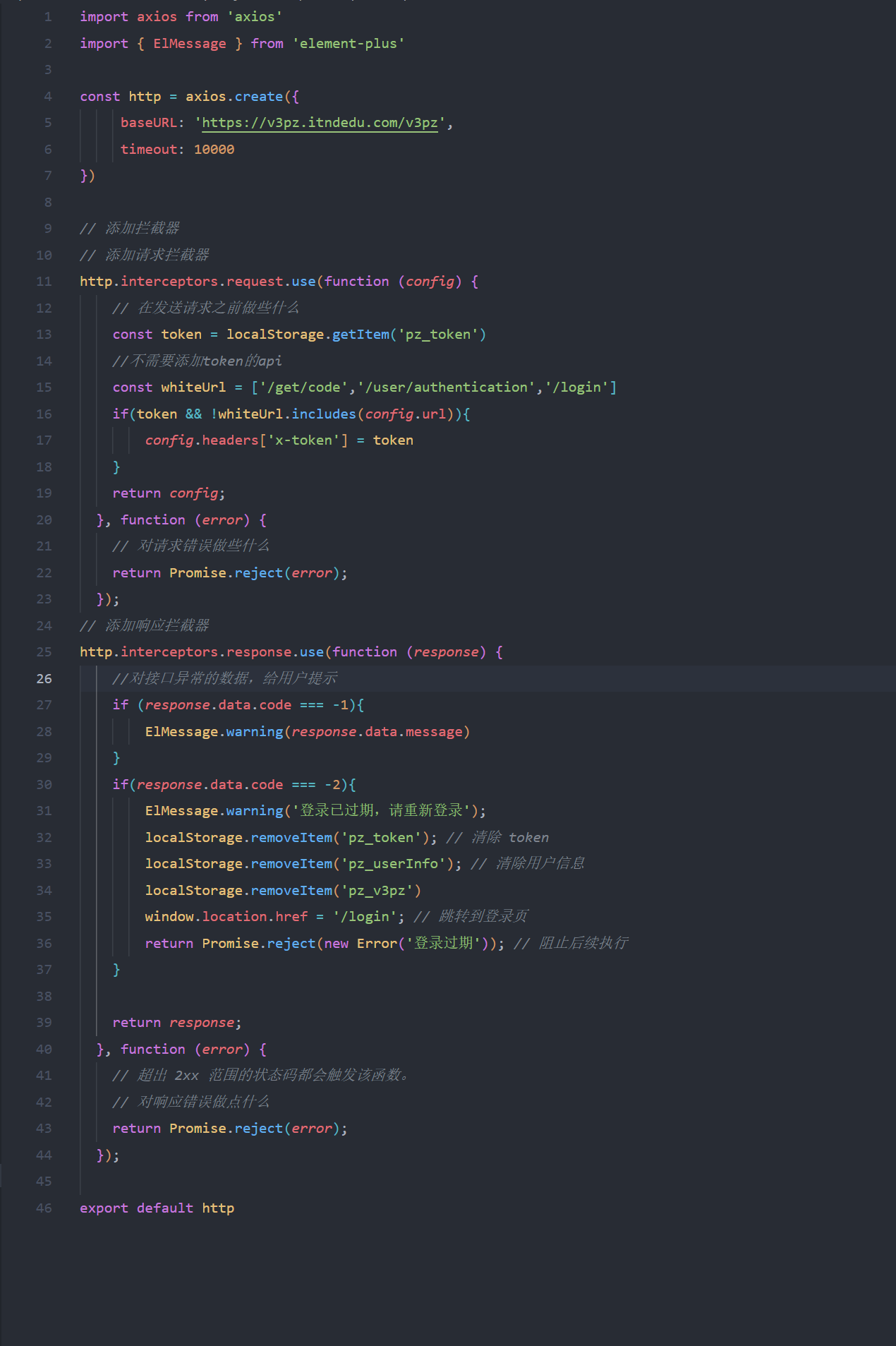This screenshot has width=896, height=1346.
Task: Click the 'pz_userInfo' string on line 33
Action: click(x=393, y=864)
